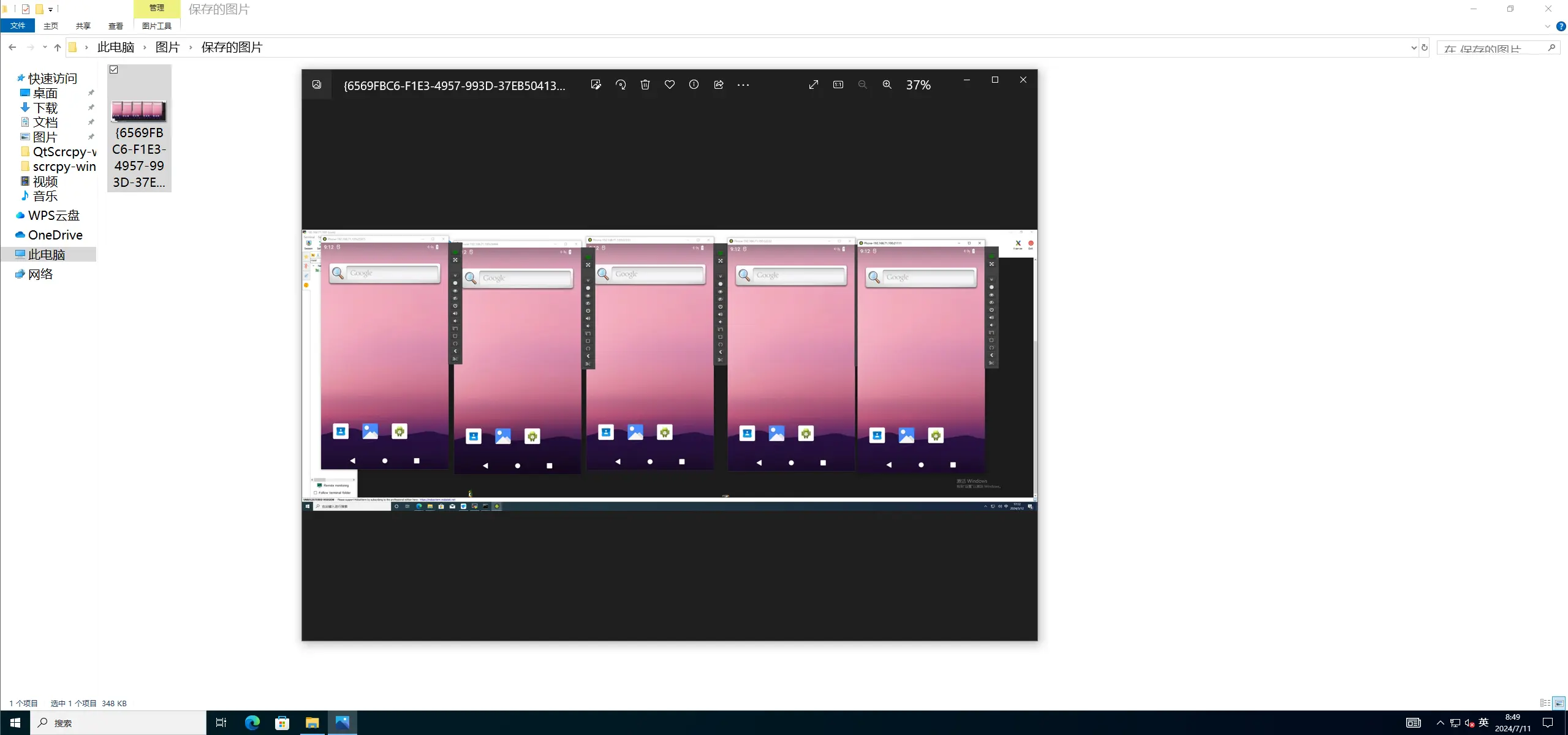Image resolution: width=1568 pixels, height=735 pixels.
Task: Open file info with the info icon
Action: click(x=694, y=85)
